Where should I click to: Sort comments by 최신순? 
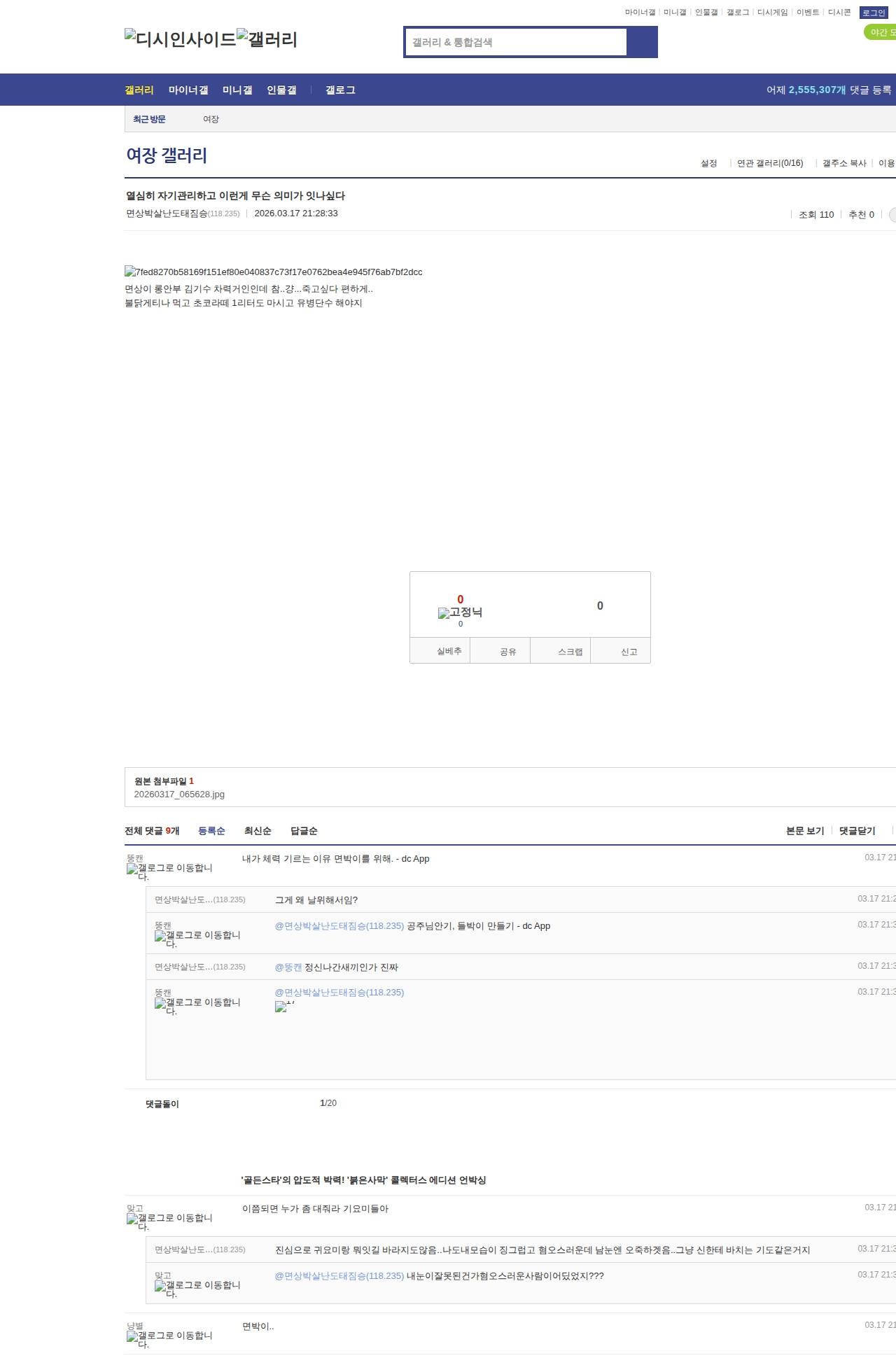258,831
